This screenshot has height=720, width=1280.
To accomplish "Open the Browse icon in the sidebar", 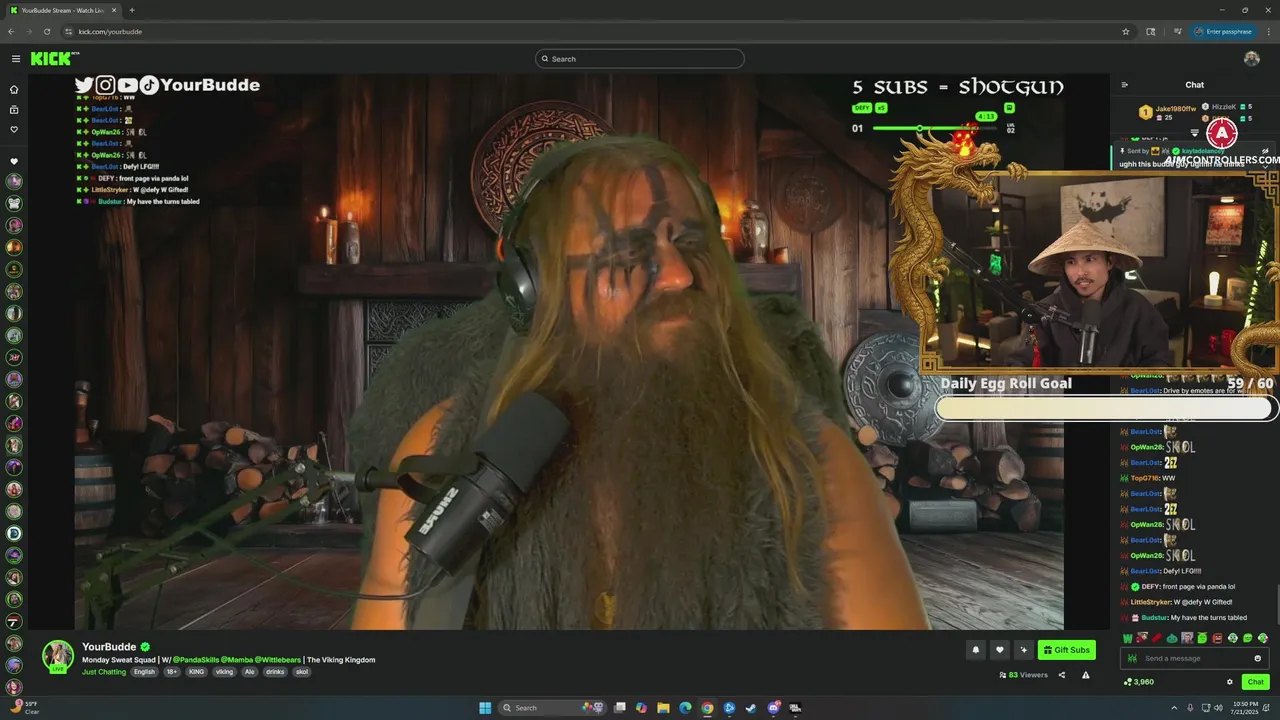I will 14,109.
